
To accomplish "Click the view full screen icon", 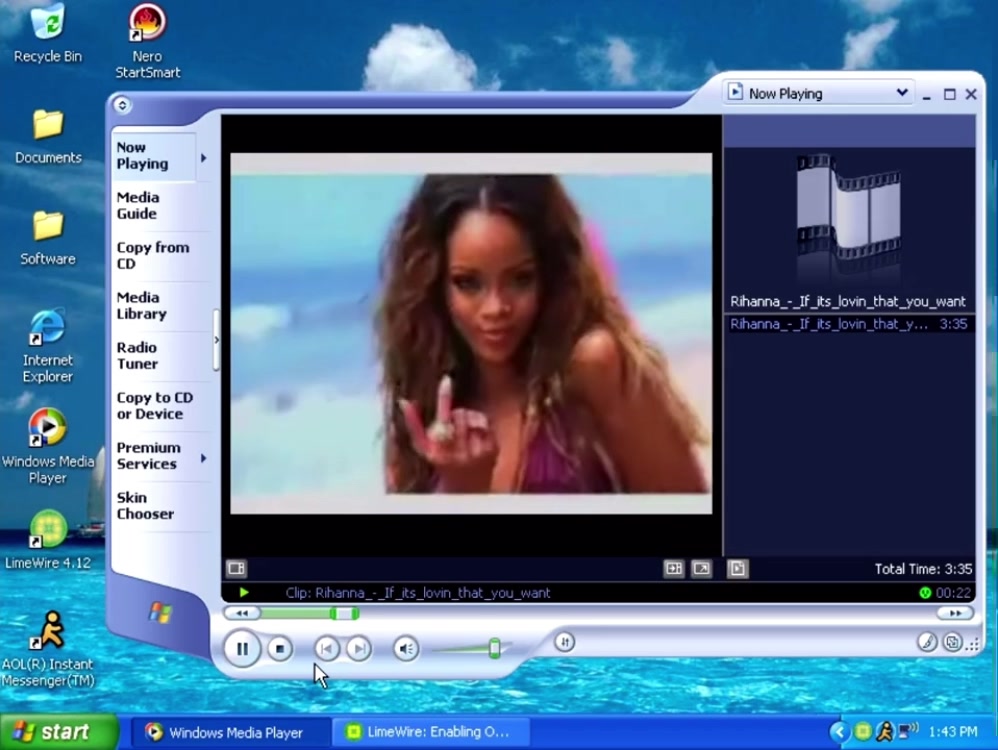I will coord(701,568).
